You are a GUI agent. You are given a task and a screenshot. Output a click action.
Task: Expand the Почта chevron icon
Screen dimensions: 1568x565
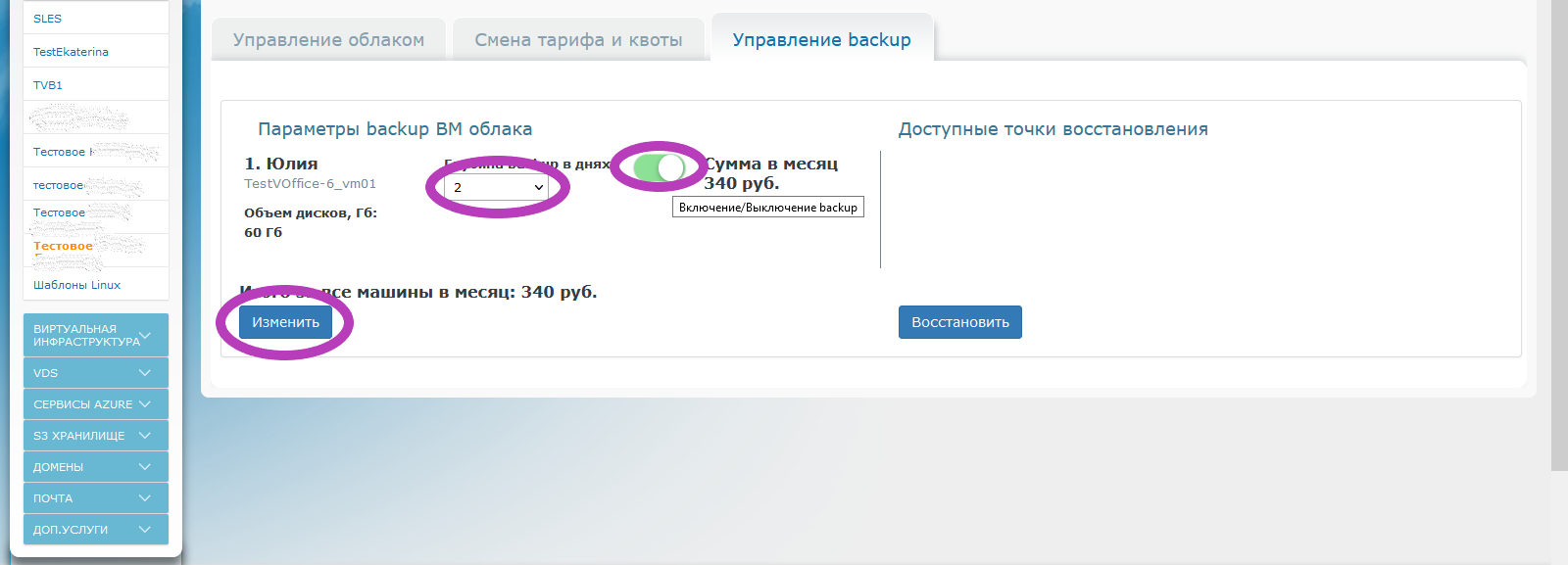tap(145, 498)
